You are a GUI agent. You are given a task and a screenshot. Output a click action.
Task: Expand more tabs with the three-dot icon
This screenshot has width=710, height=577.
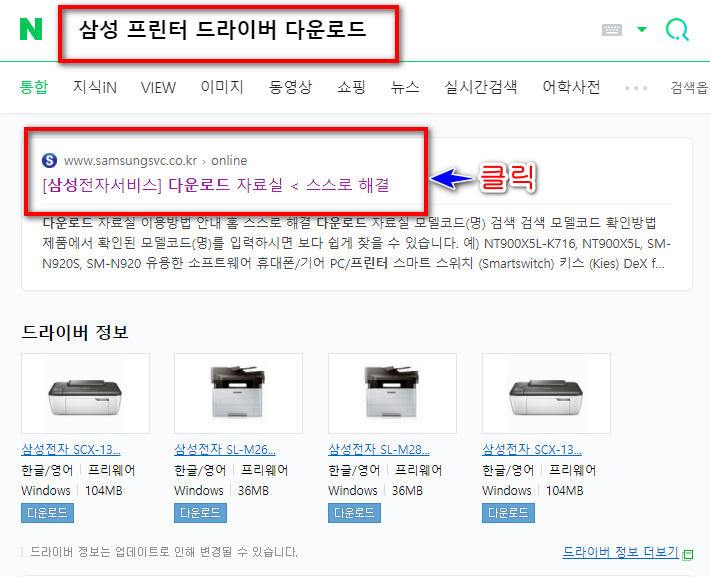(x=636, y=88)
